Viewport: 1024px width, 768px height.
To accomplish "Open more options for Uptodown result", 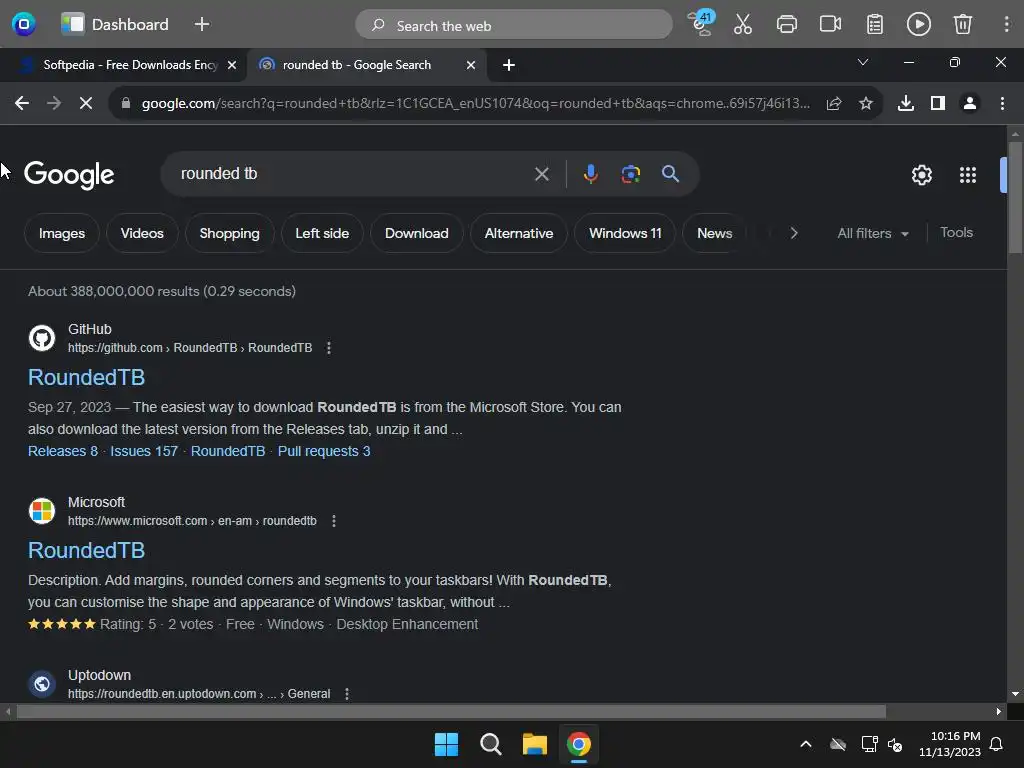I will pyautogui.click(x=347, y=694).
